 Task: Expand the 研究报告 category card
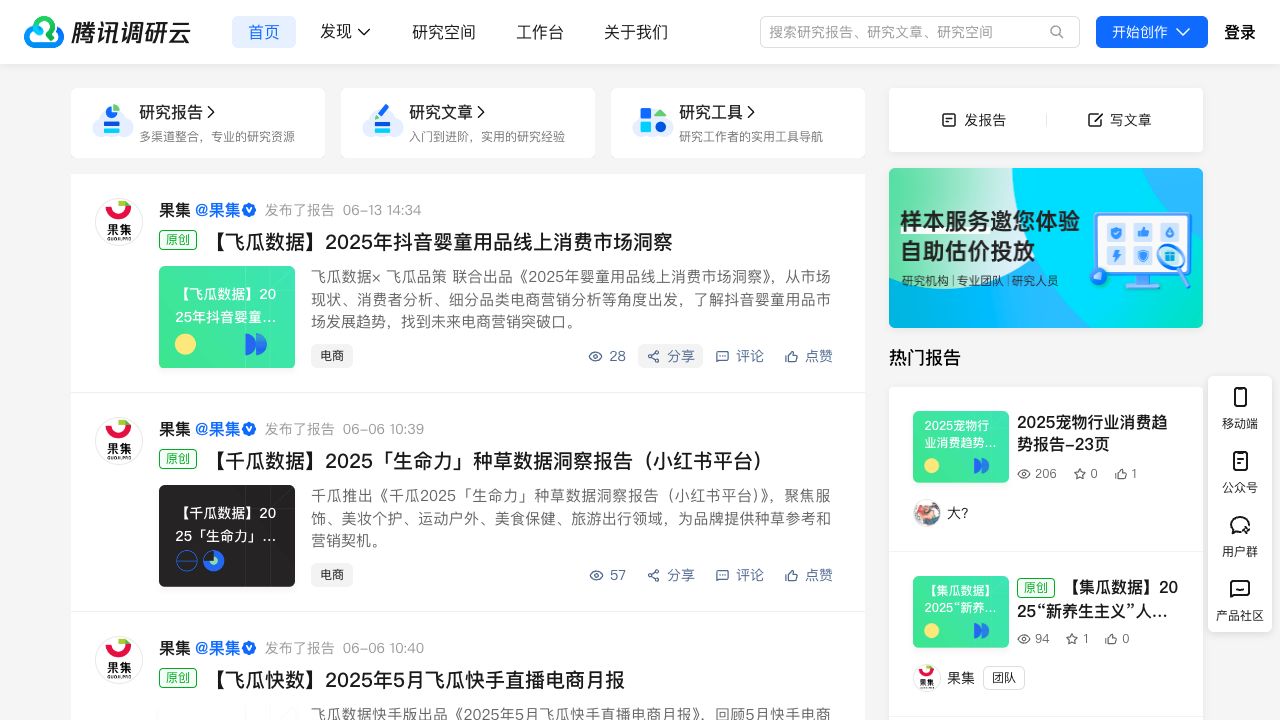tap(177, 112)
